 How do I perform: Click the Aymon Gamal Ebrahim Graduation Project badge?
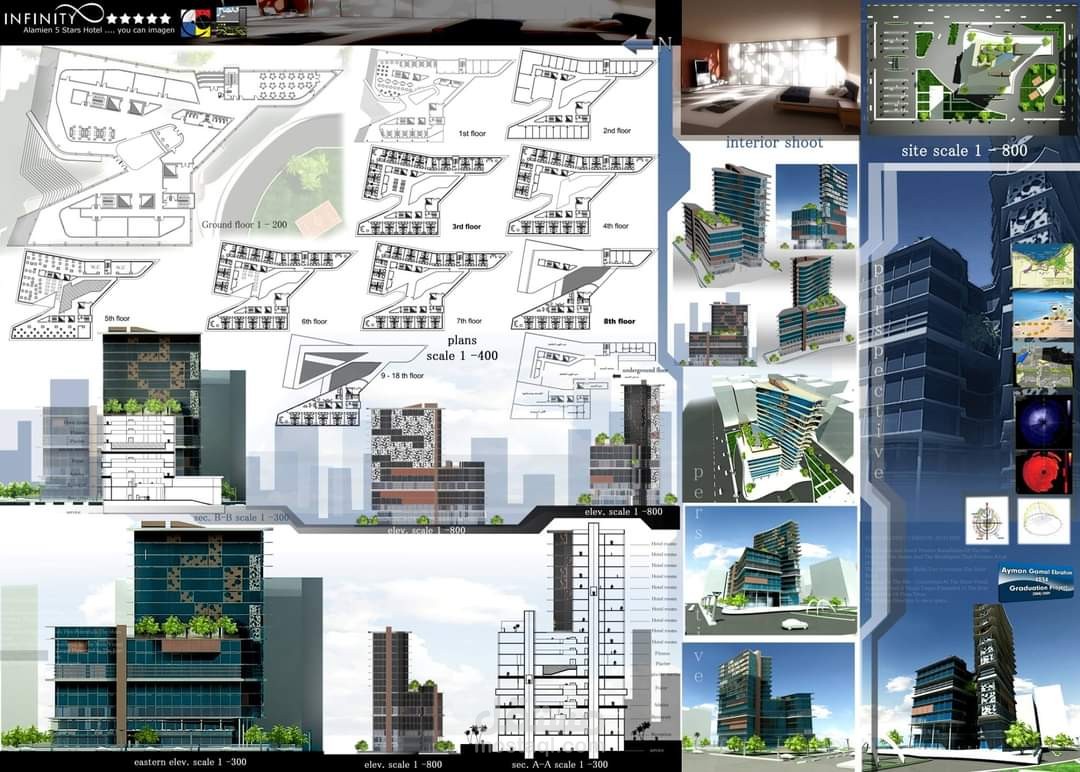pyautogui.click(x=1035, y=583)
